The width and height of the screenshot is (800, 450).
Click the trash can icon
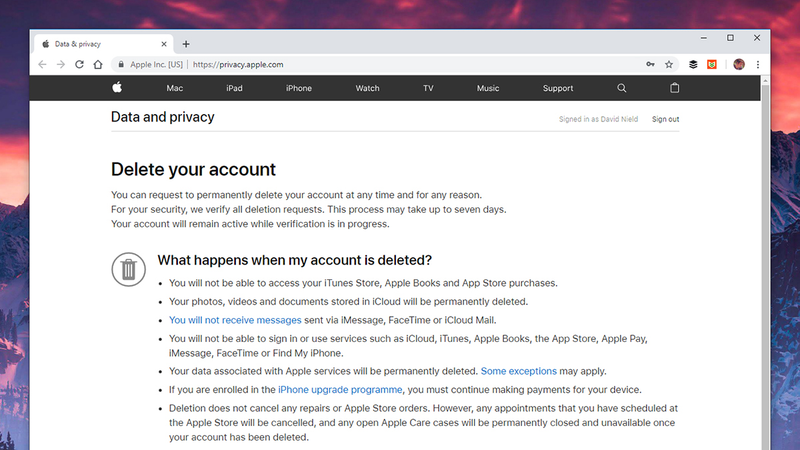tap(129, 269)
